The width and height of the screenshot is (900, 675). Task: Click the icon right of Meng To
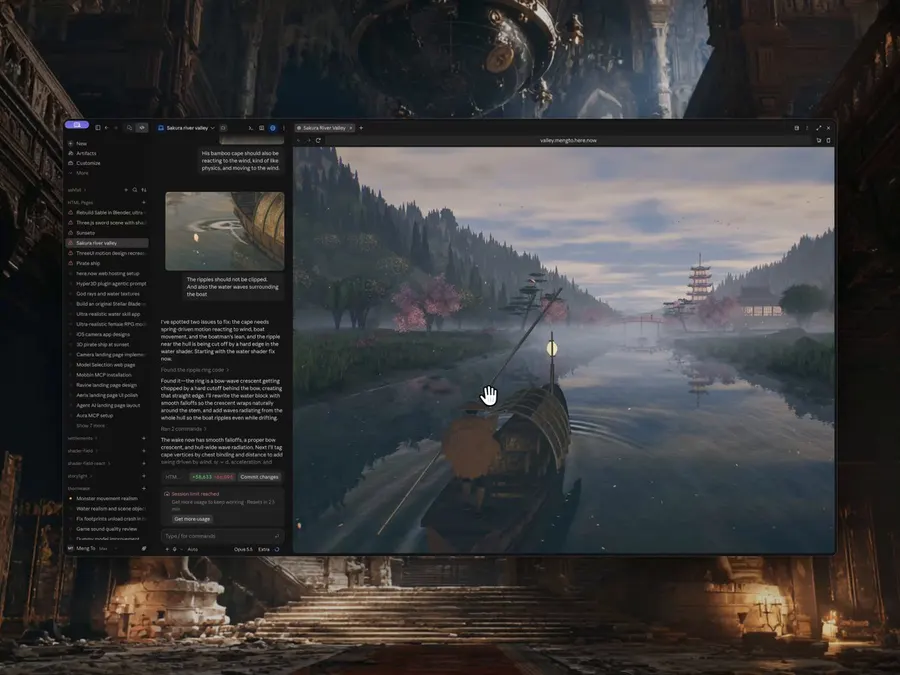(x=143, y=549)
